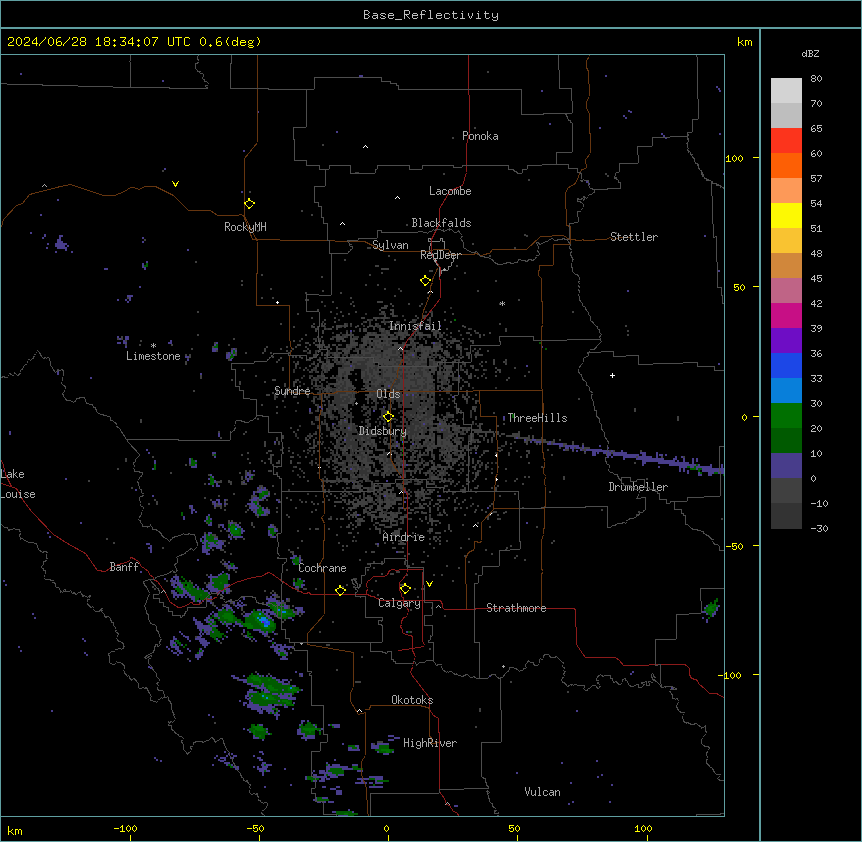This screenshot has height=842, width=862.
Task: Click the Drumheller label
Action: [x=638, y=487]
